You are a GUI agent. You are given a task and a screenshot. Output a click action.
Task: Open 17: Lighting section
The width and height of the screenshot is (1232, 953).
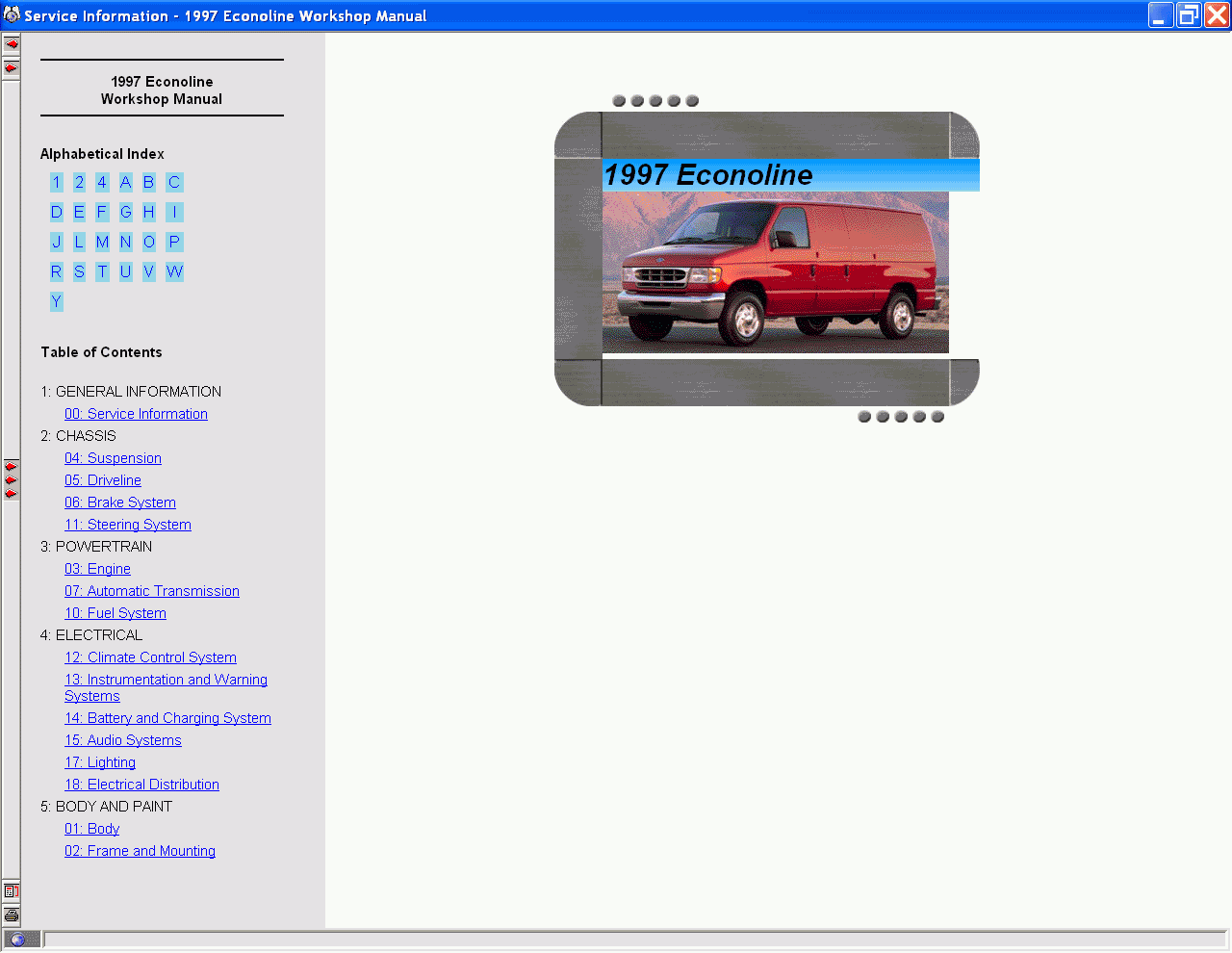tap(100, 762)
